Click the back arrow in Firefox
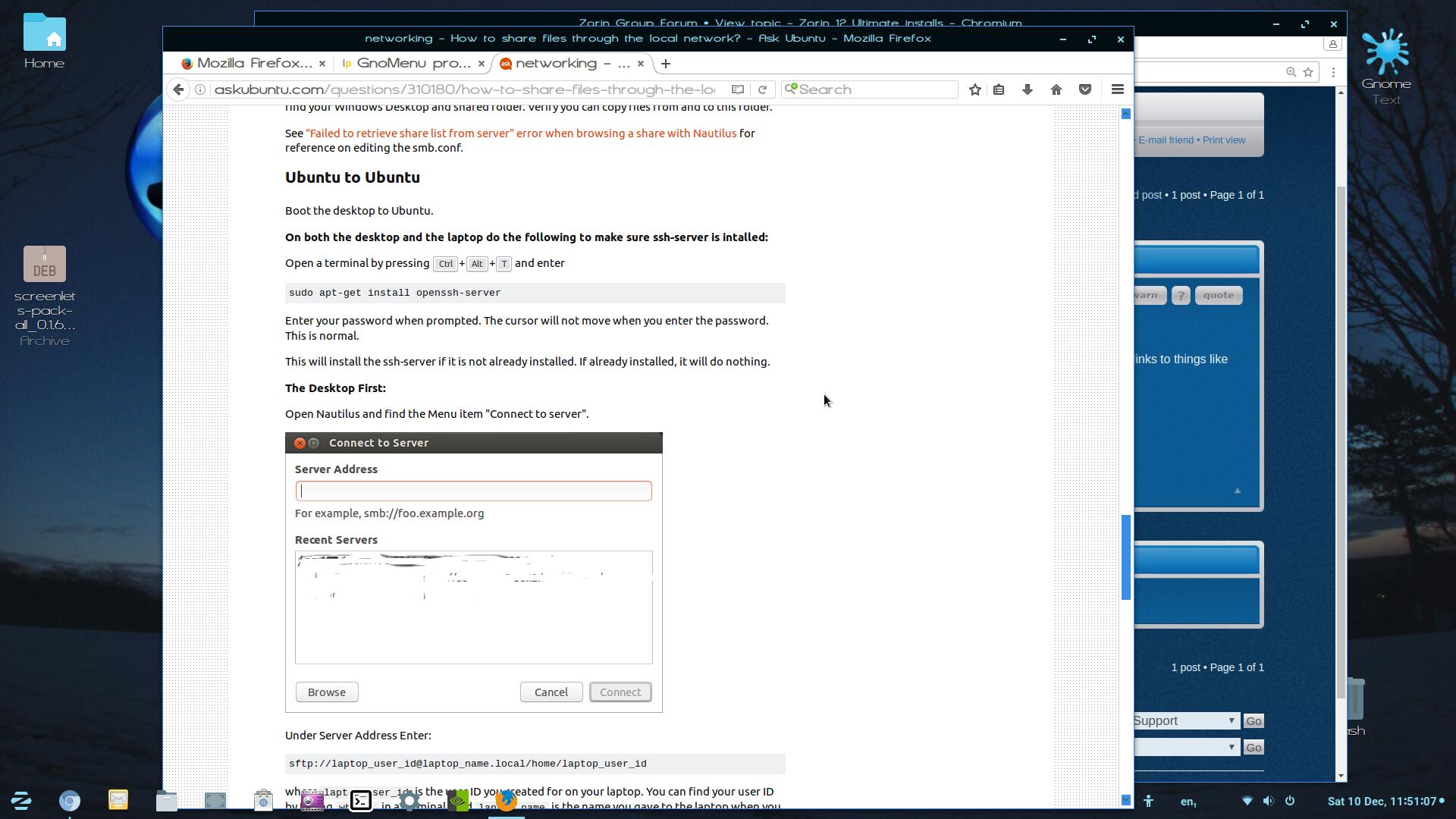The width and height of the screenshot is (1456, 819). coord(178,89)
